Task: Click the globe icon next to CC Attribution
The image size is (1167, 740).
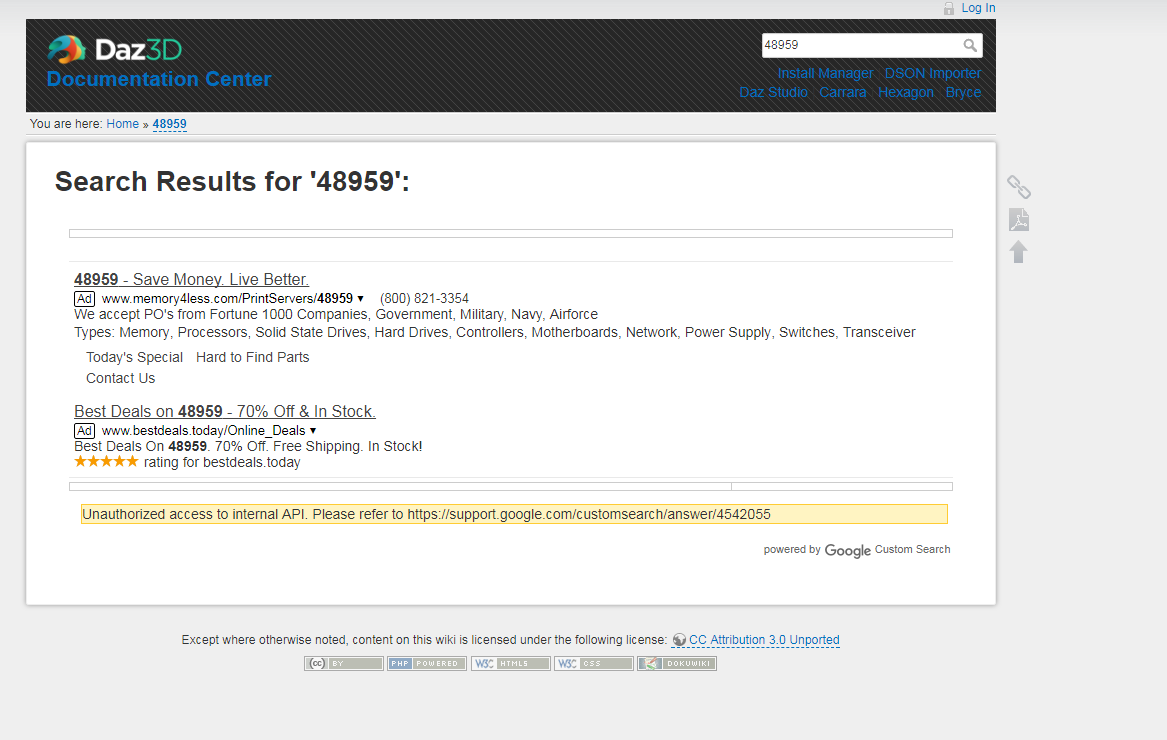Action: pyautogui.click(x=679, y=639)
